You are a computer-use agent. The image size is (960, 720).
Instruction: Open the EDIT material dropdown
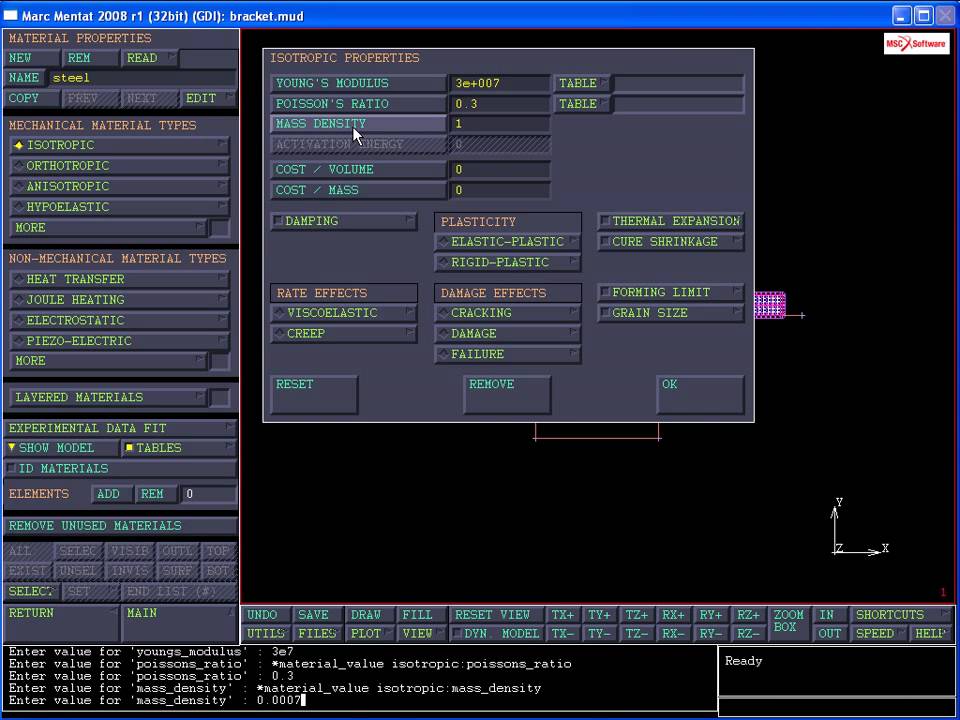[x=208, y=98]
